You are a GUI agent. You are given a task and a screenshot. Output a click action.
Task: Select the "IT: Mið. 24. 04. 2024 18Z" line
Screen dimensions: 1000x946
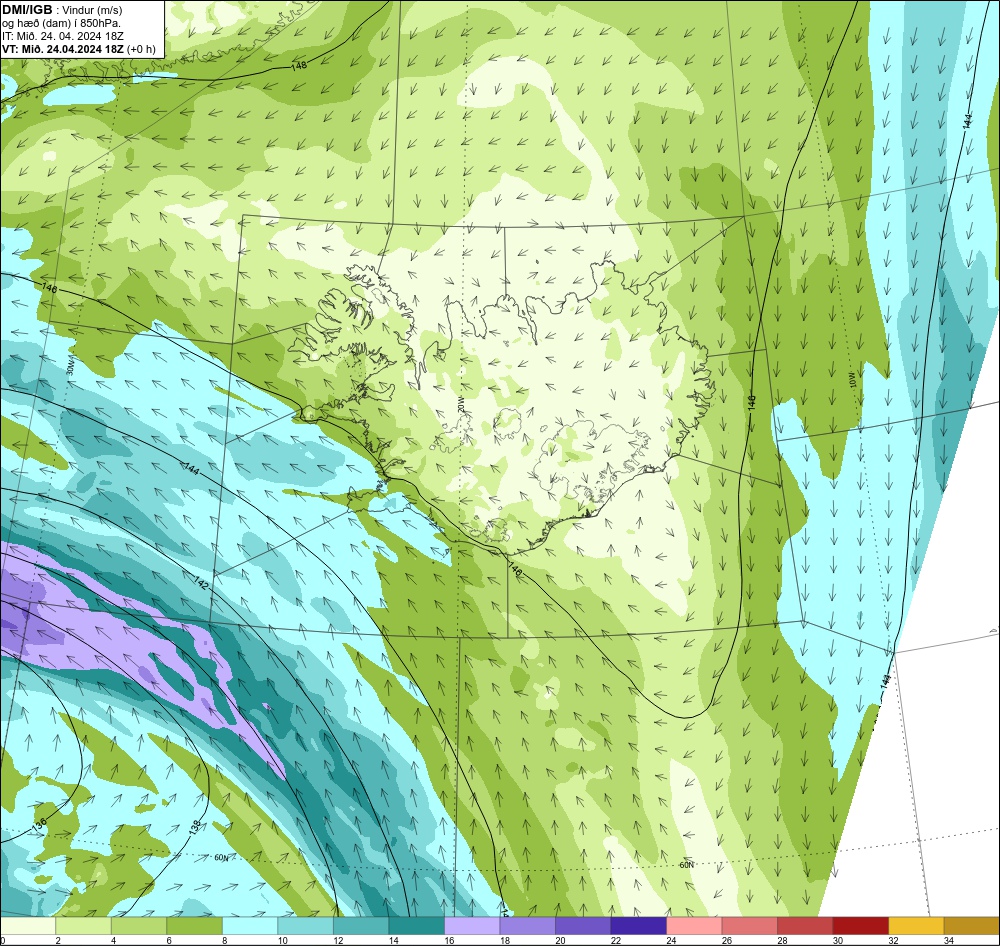coord(63,36)
